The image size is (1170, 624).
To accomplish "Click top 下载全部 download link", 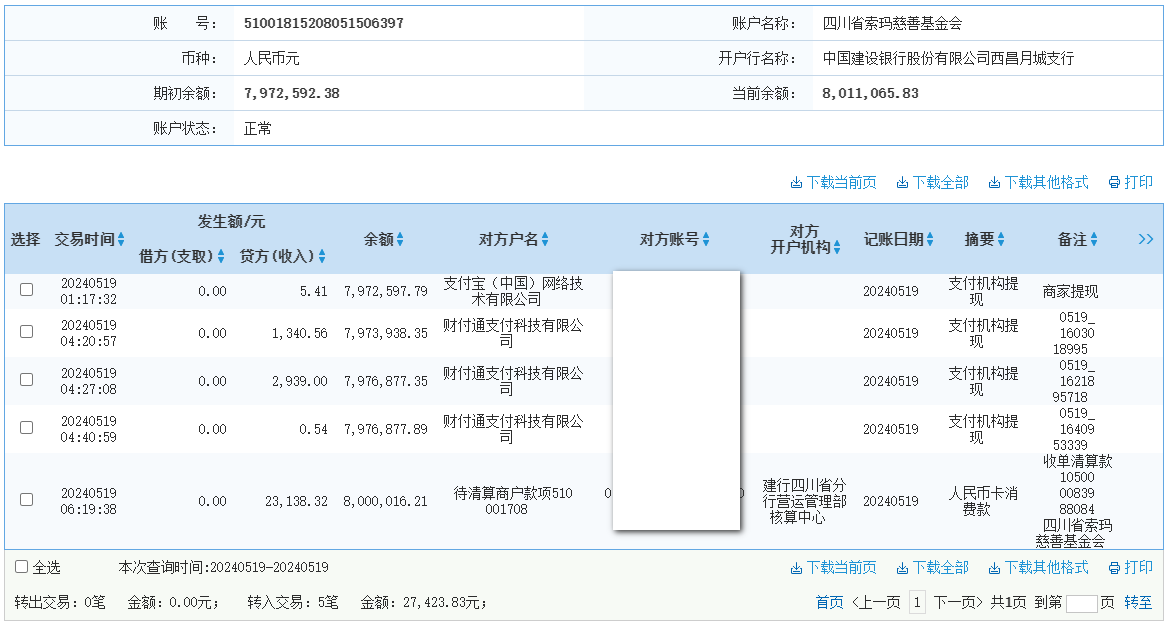I will [x=932, y=182].
